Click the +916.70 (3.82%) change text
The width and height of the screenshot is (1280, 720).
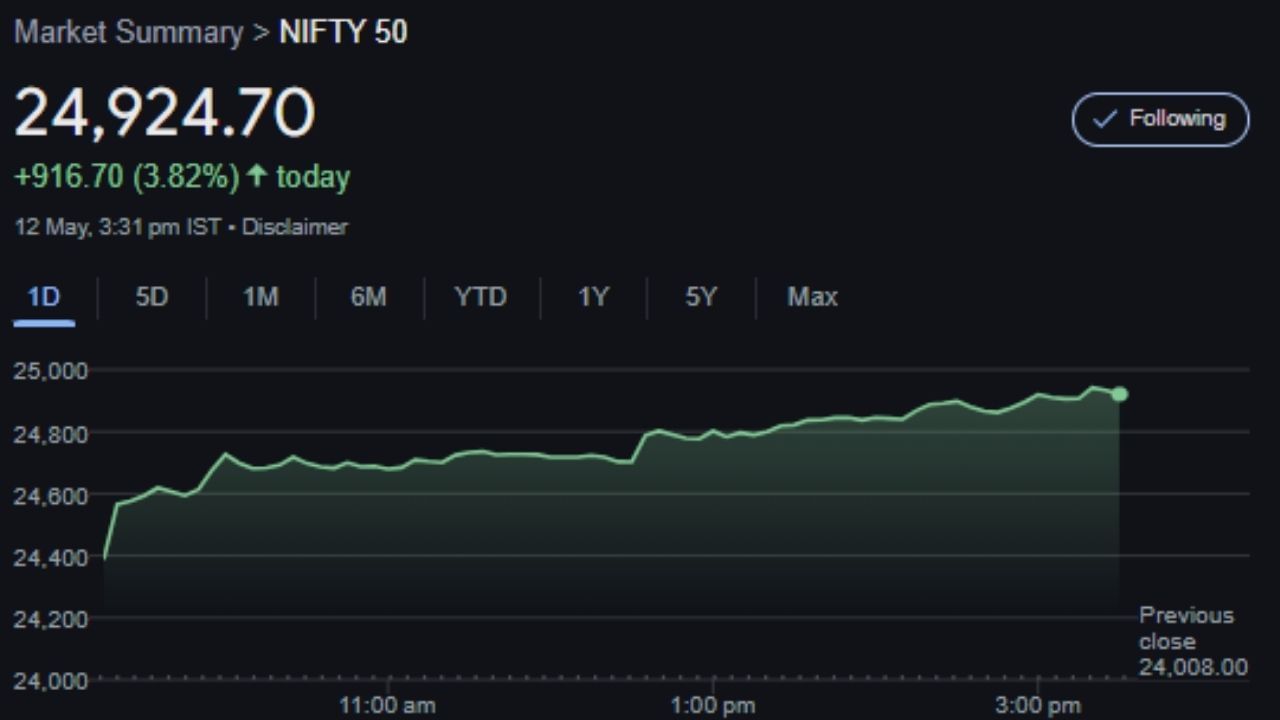coord(126,178)
